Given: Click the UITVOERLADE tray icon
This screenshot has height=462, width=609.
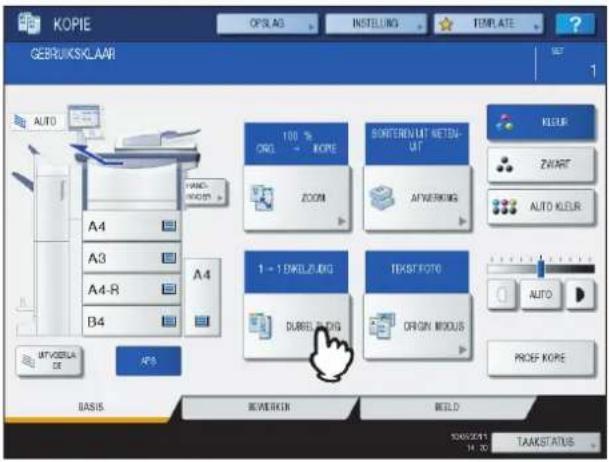Looking at the screenshot, I should [x=28, y=361].
